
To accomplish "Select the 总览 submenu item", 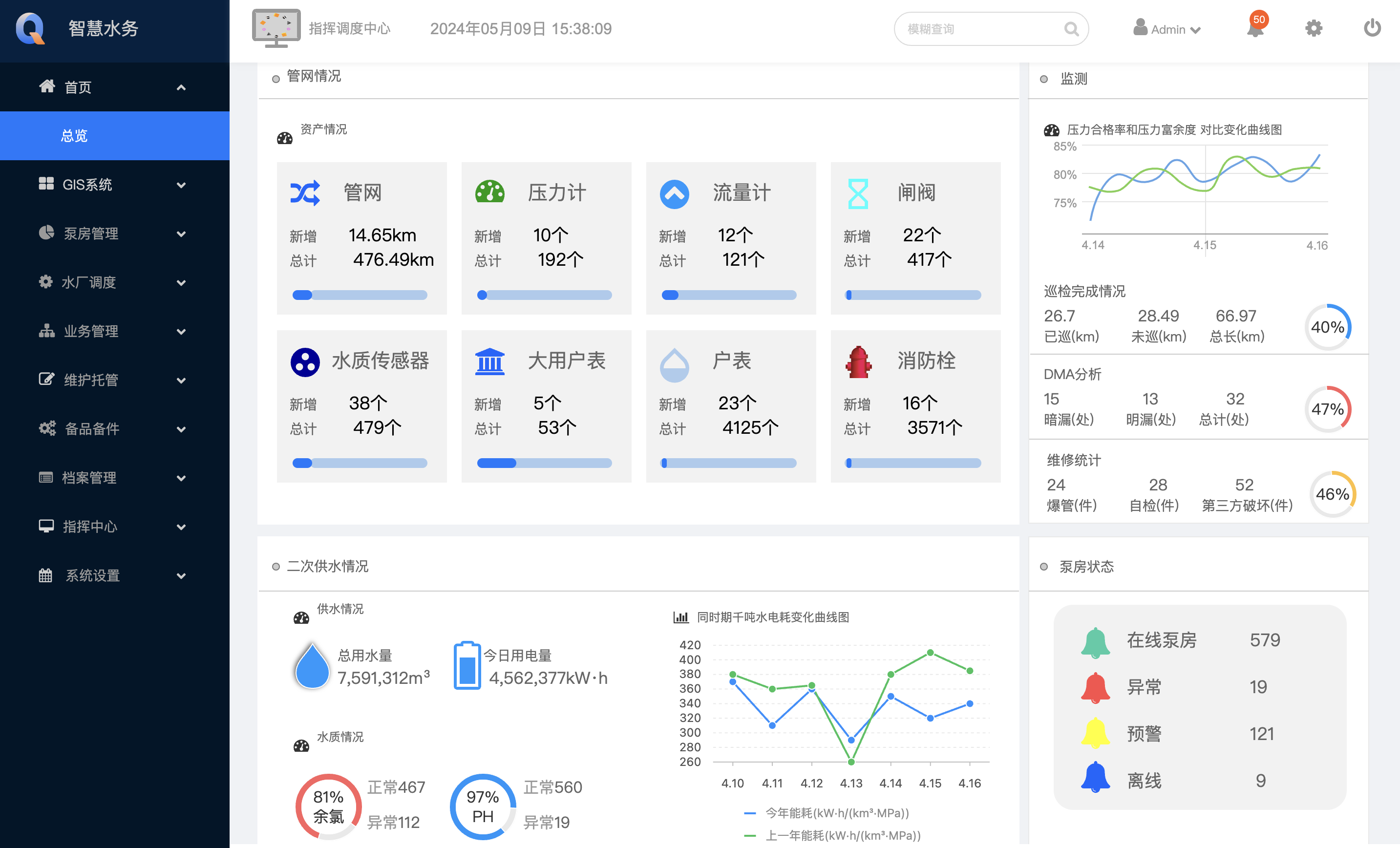I will (74, 136).
